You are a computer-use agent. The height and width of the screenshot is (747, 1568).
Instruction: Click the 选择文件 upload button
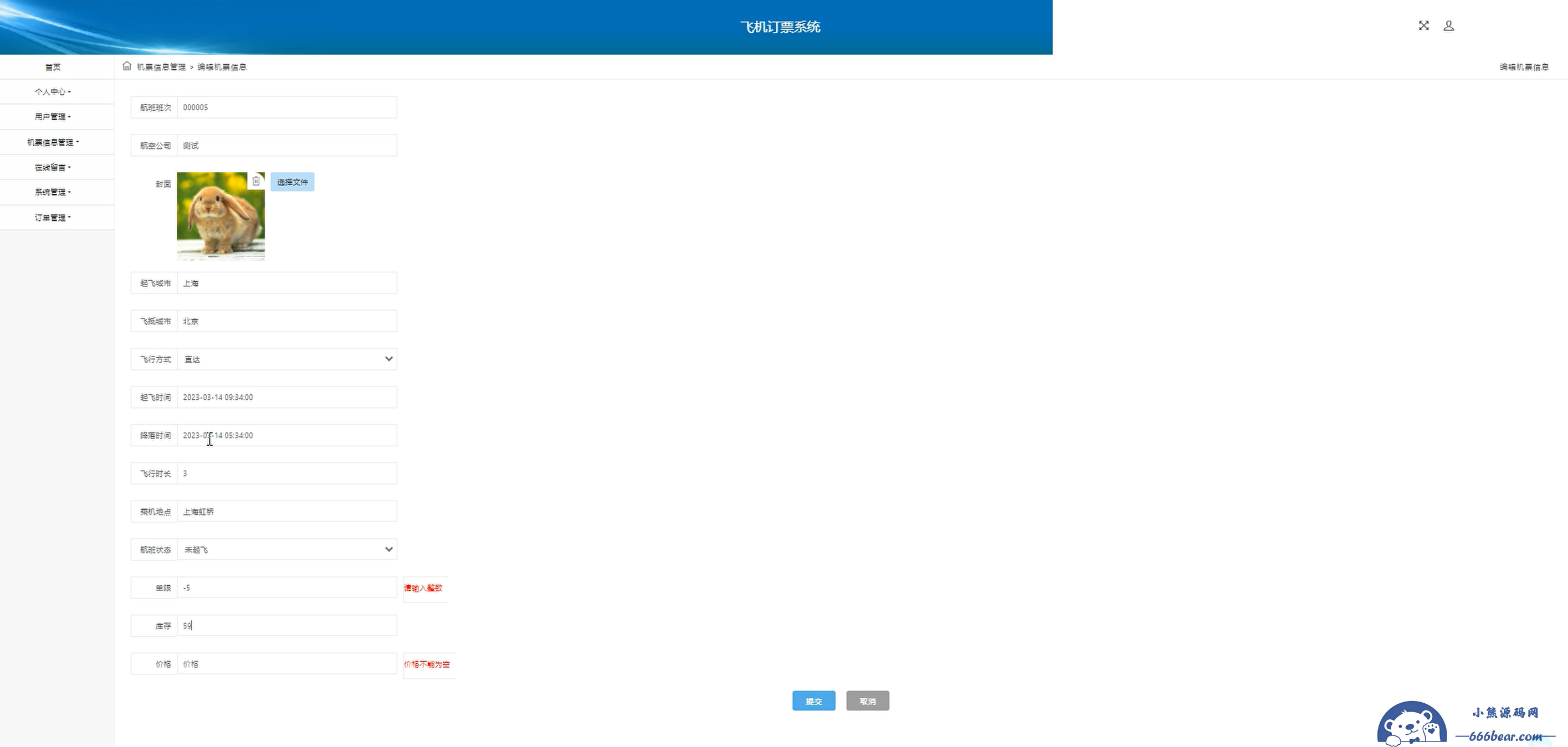[293, 182]
